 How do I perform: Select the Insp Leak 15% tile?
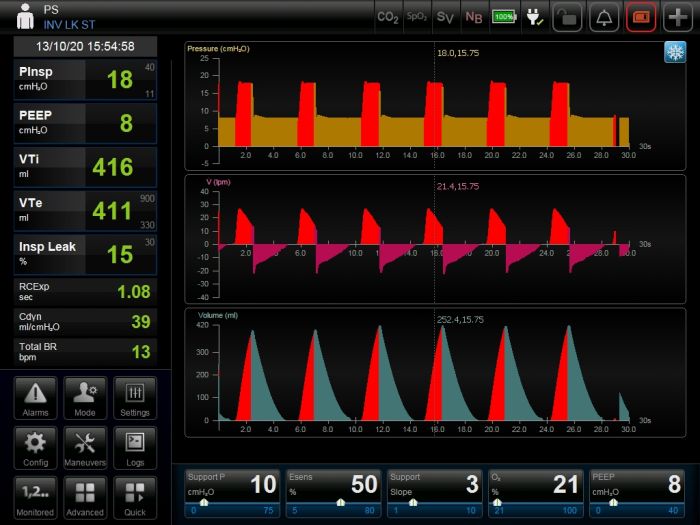point(85,254)
